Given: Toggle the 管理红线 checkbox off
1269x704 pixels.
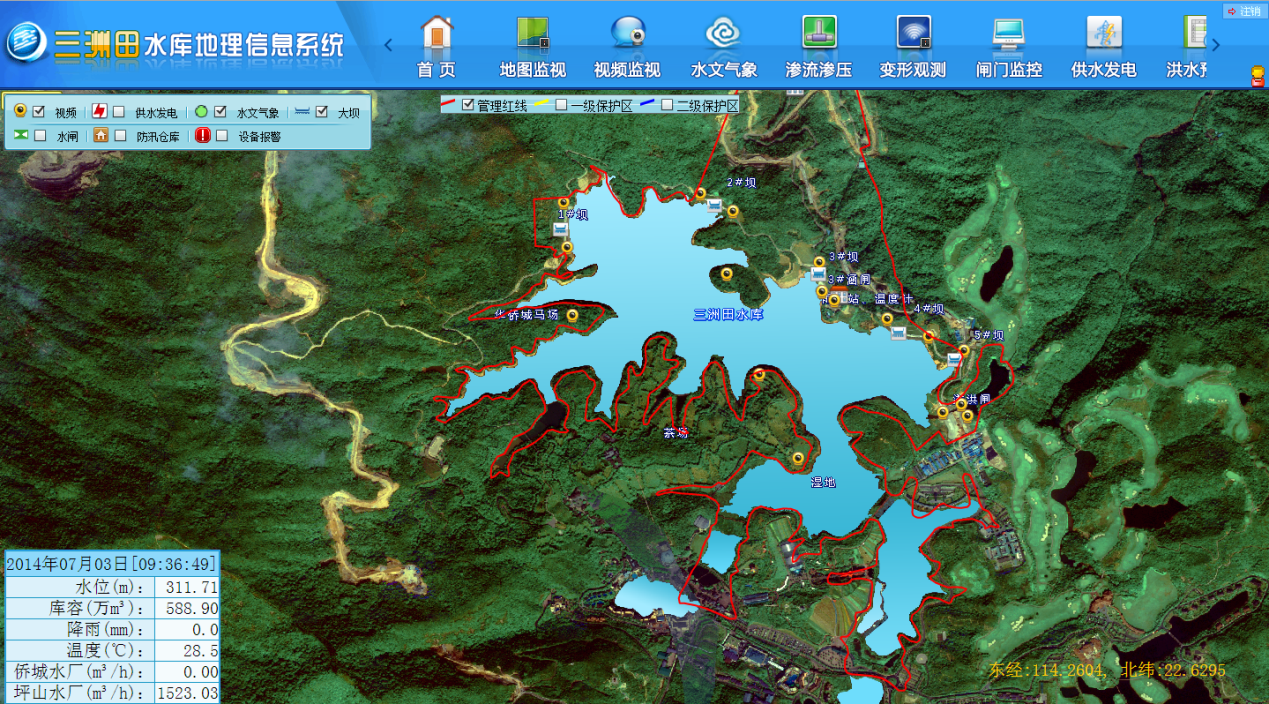Looking at the screenshot, I should [x=468, y=105].
